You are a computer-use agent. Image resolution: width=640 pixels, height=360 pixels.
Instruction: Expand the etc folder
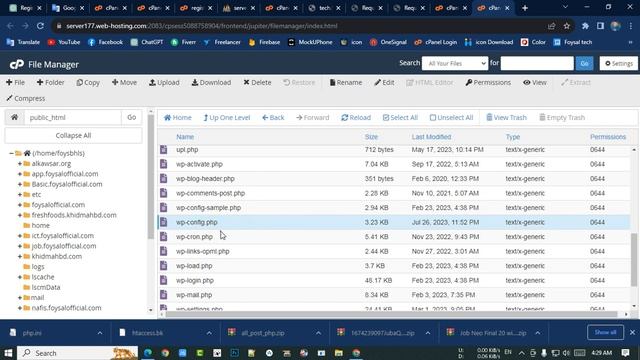[x=20, y=195]
